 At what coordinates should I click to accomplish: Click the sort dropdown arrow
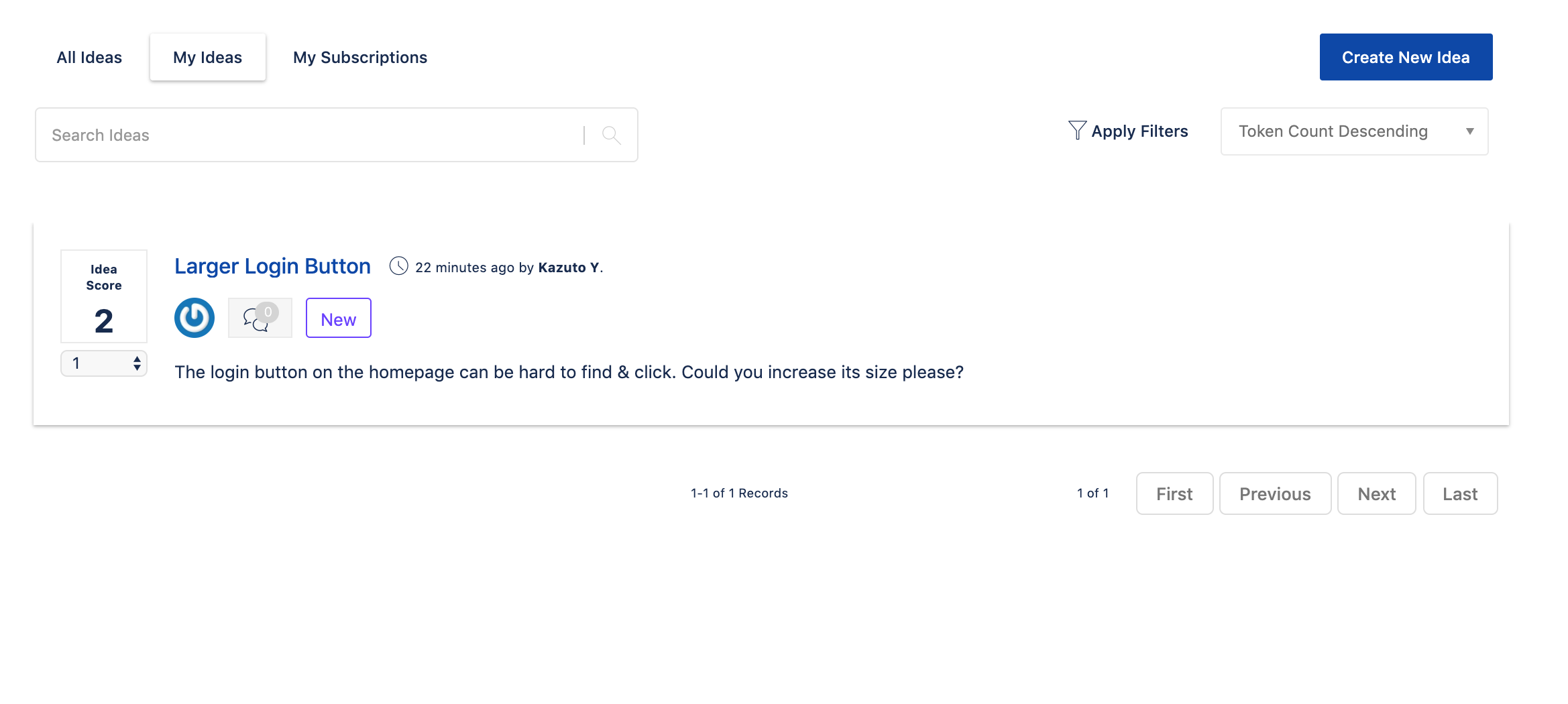[x=1469, y=131]
